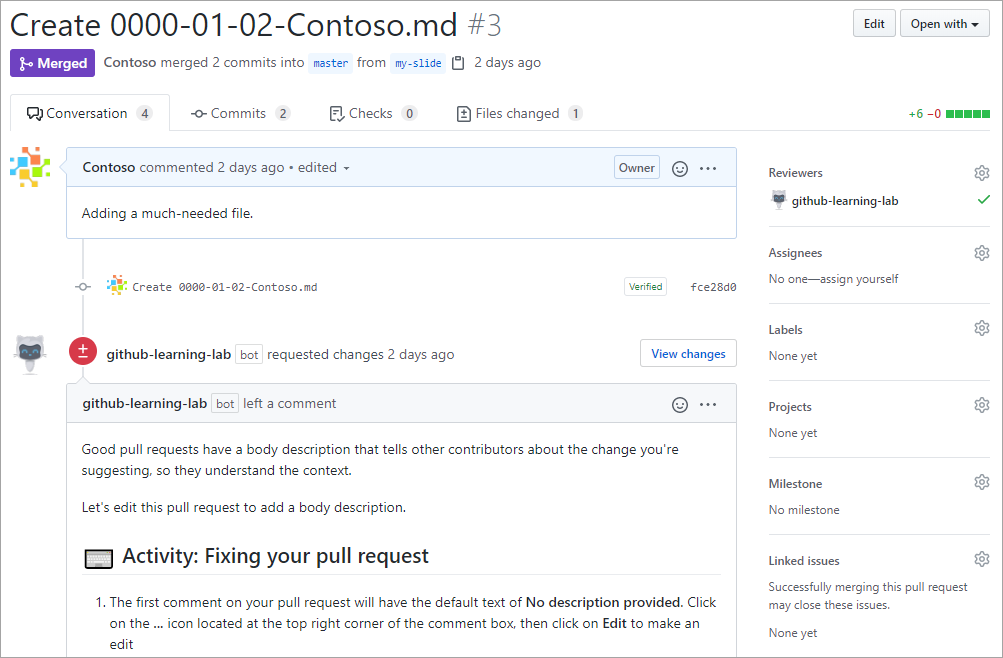This screenshot has width=1003, height=658.
Task: Open the master branch label
Action: [330, 63]
